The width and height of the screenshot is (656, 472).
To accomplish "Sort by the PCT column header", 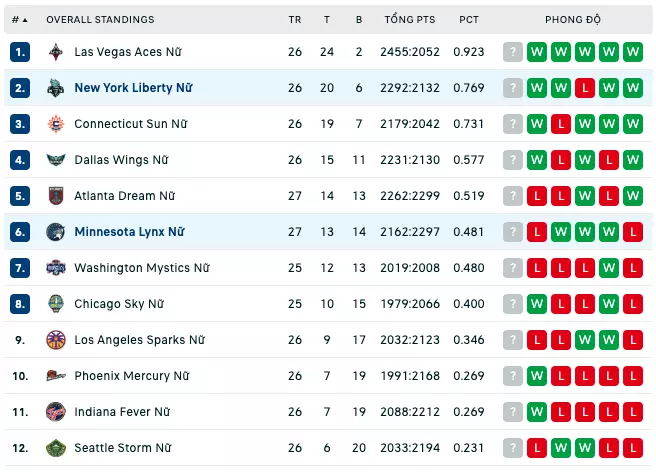I will pyautogui.click(x=469, y=20).
